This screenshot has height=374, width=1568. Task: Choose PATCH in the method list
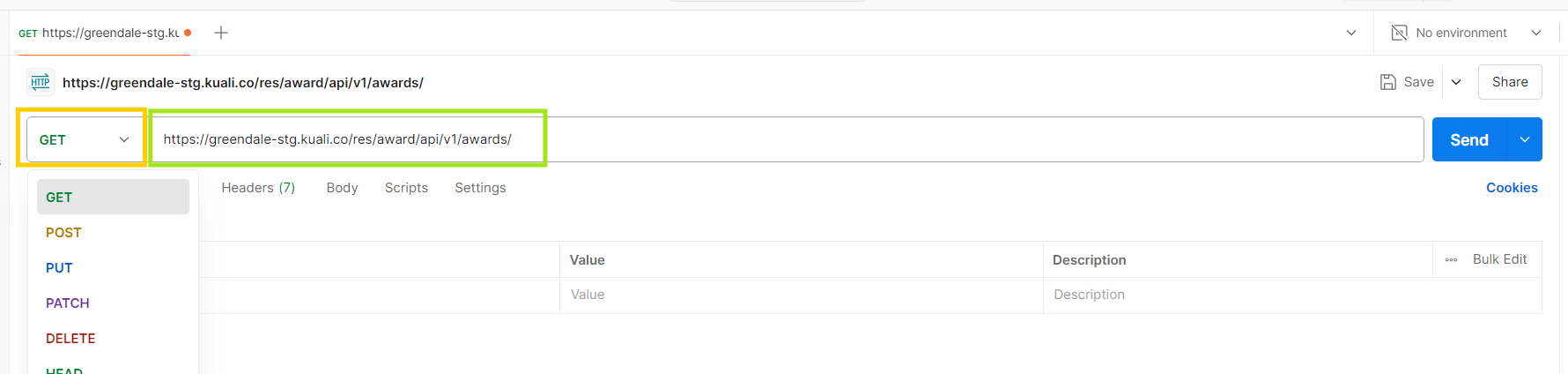tap(68, 303)
